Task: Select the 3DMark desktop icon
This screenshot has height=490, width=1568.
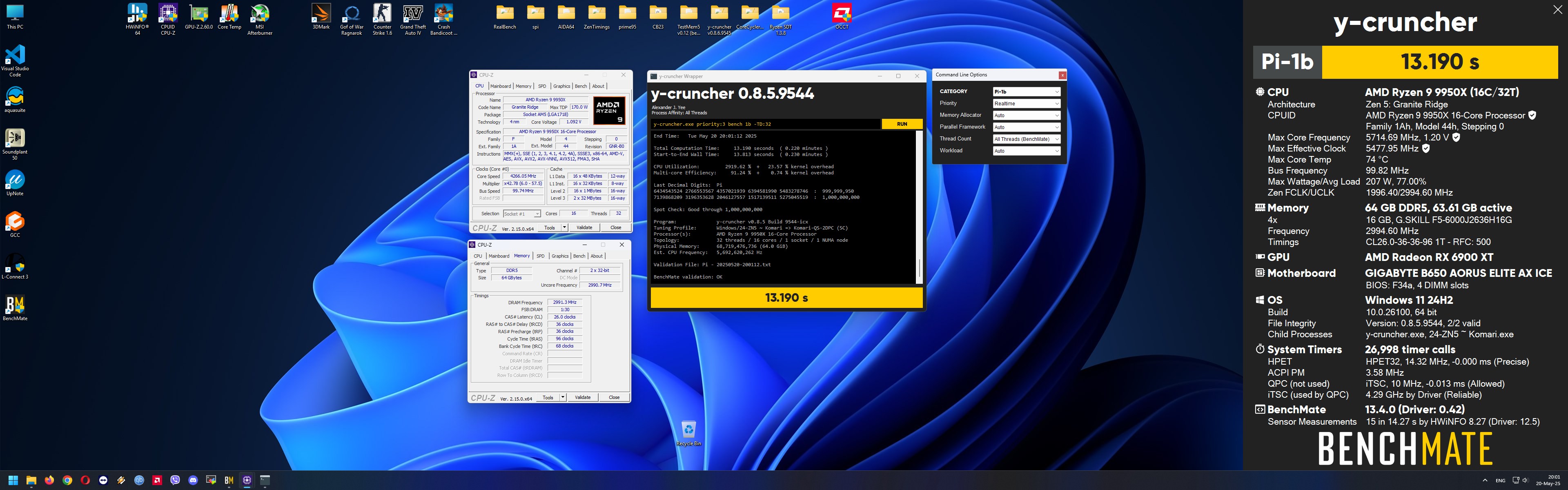Action: click(x=321, y=16)
